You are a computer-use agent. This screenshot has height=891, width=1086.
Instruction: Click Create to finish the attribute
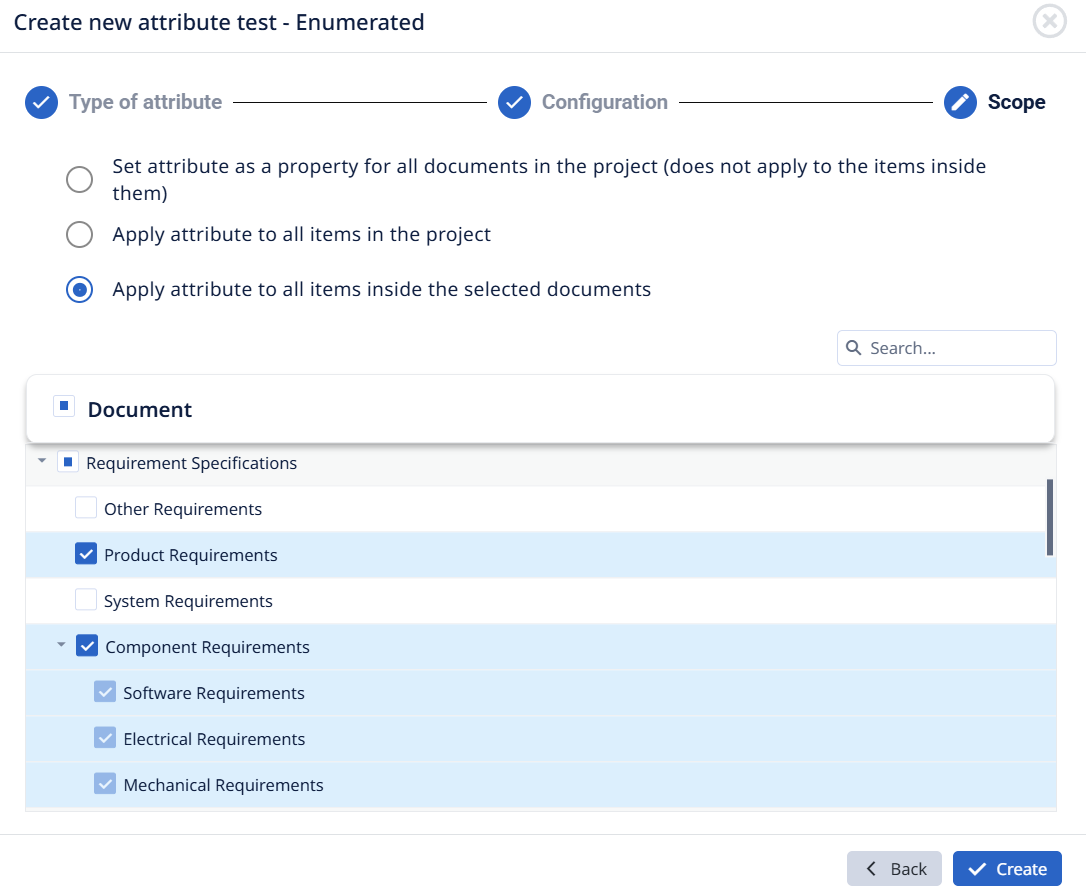(x=1007, y=868)
